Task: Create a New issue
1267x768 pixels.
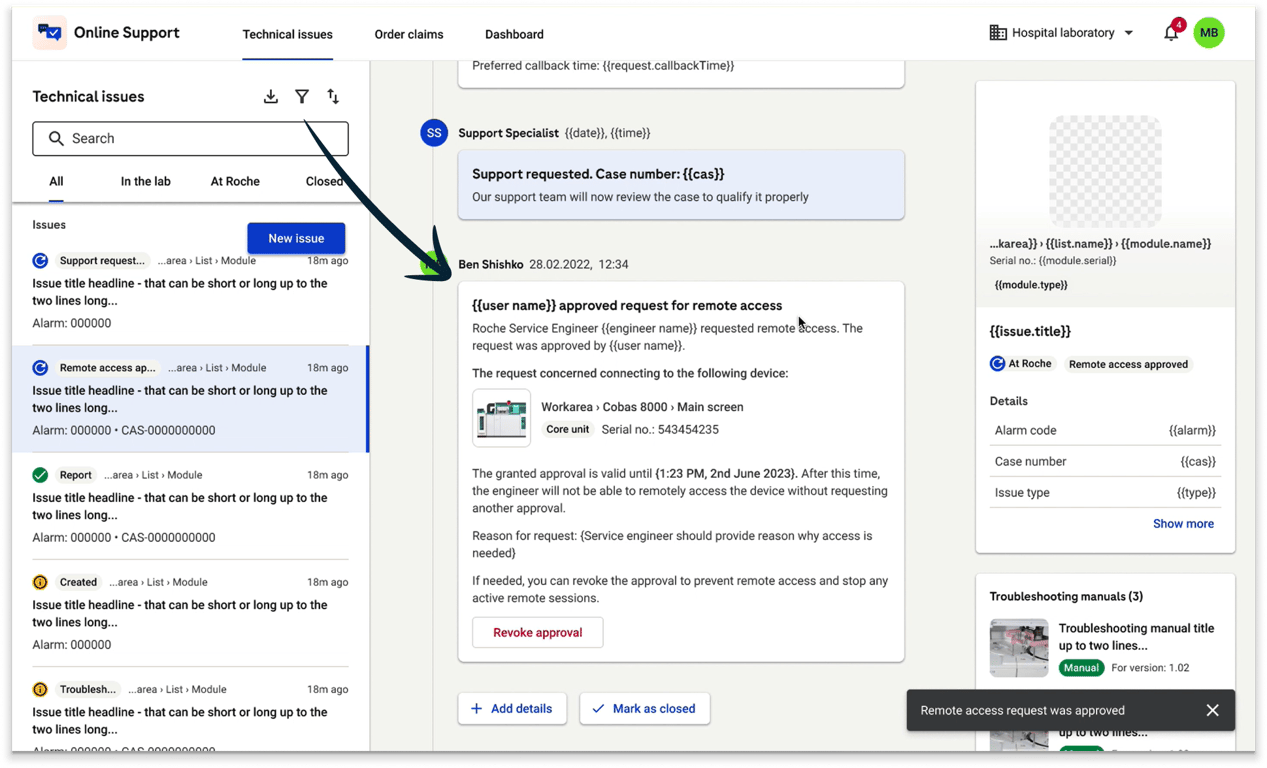Action: (296, 238)
